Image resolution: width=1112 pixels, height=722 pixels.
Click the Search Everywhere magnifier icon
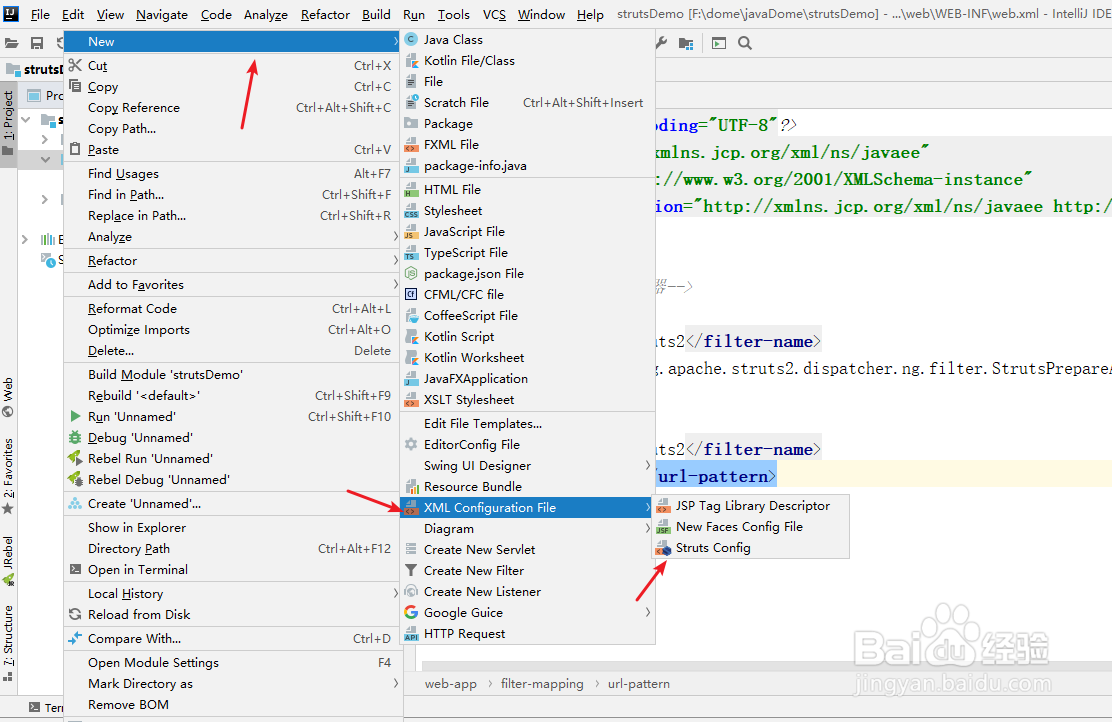(745, 43)
